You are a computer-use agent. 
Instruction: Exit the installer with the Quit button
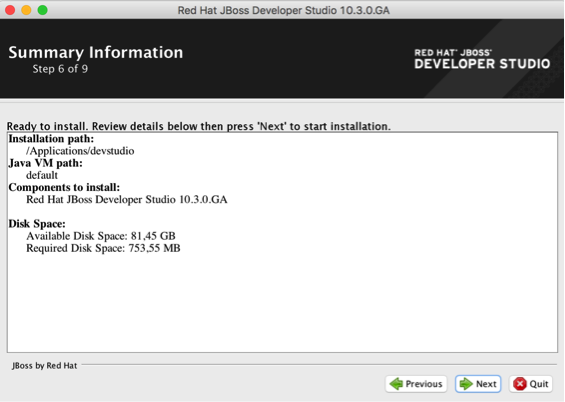(x=531, y=384)
